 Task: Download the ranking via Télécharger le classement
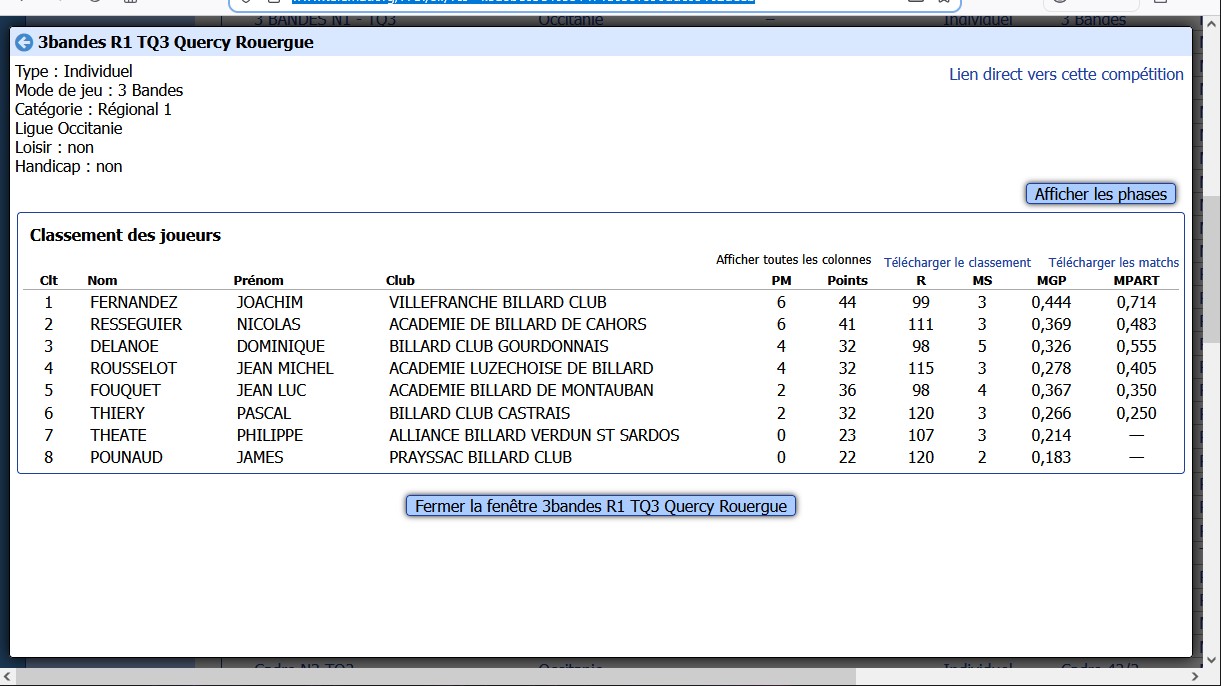(x=956, y=262)
